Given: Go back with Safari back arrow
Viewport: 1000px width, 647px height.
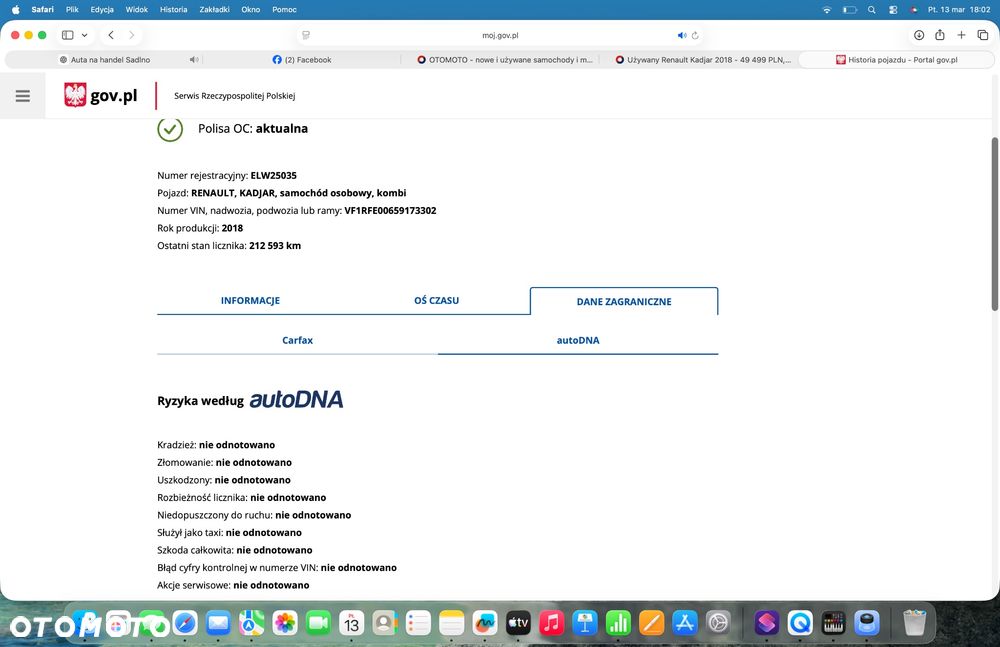Looking at the screenshot, I should click(111, 35).
